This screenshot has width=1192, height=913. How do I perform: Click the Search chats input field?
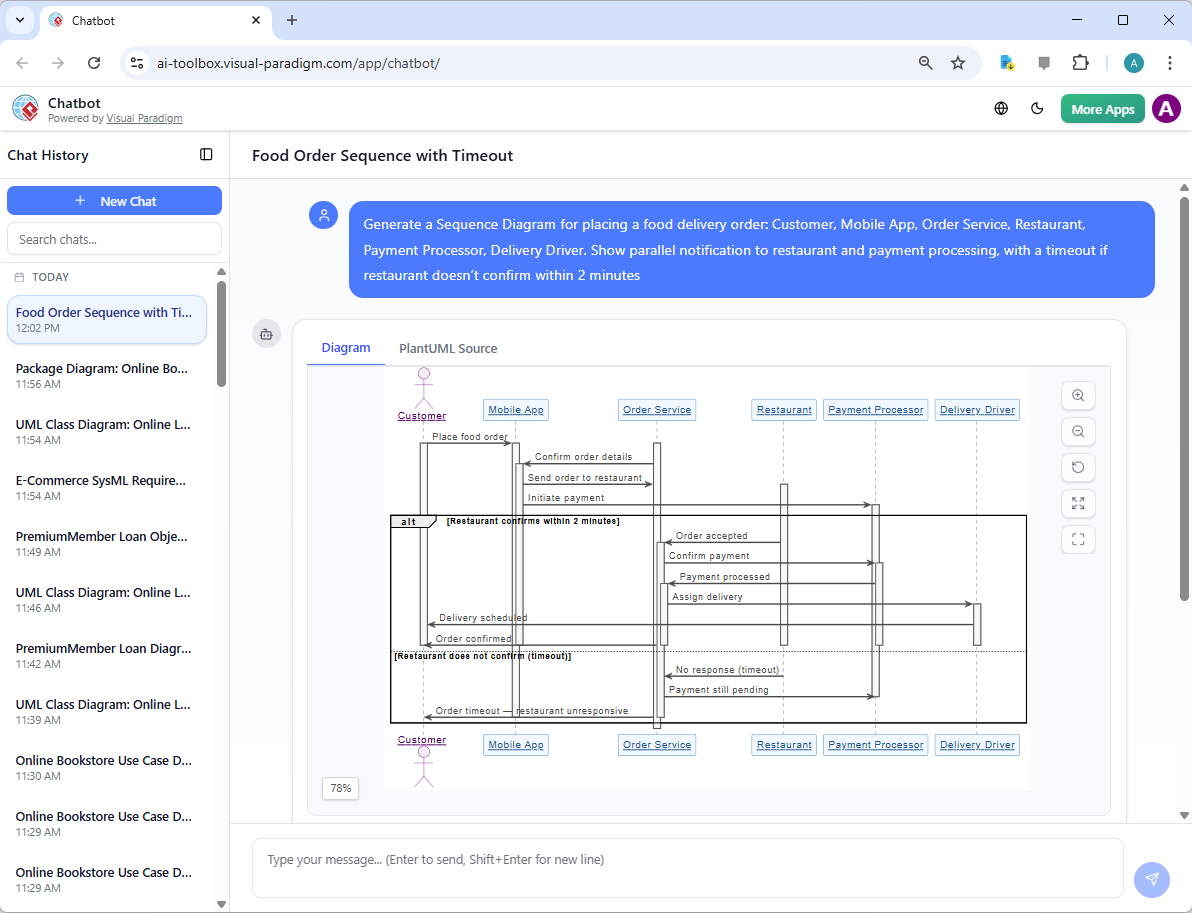114,239
